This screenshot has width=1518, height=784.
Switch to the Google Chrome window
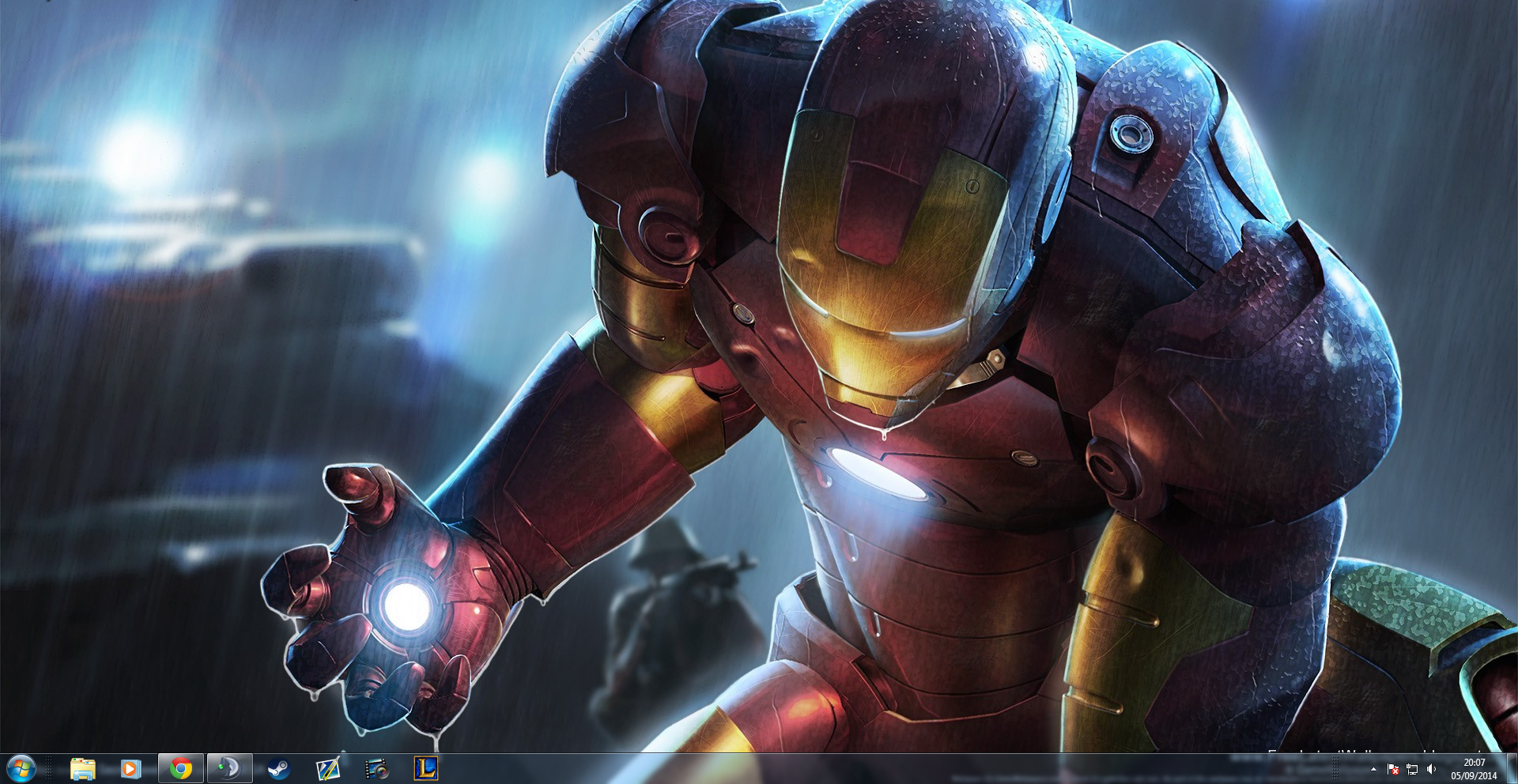pyautogui.click(x=181, y=768)
